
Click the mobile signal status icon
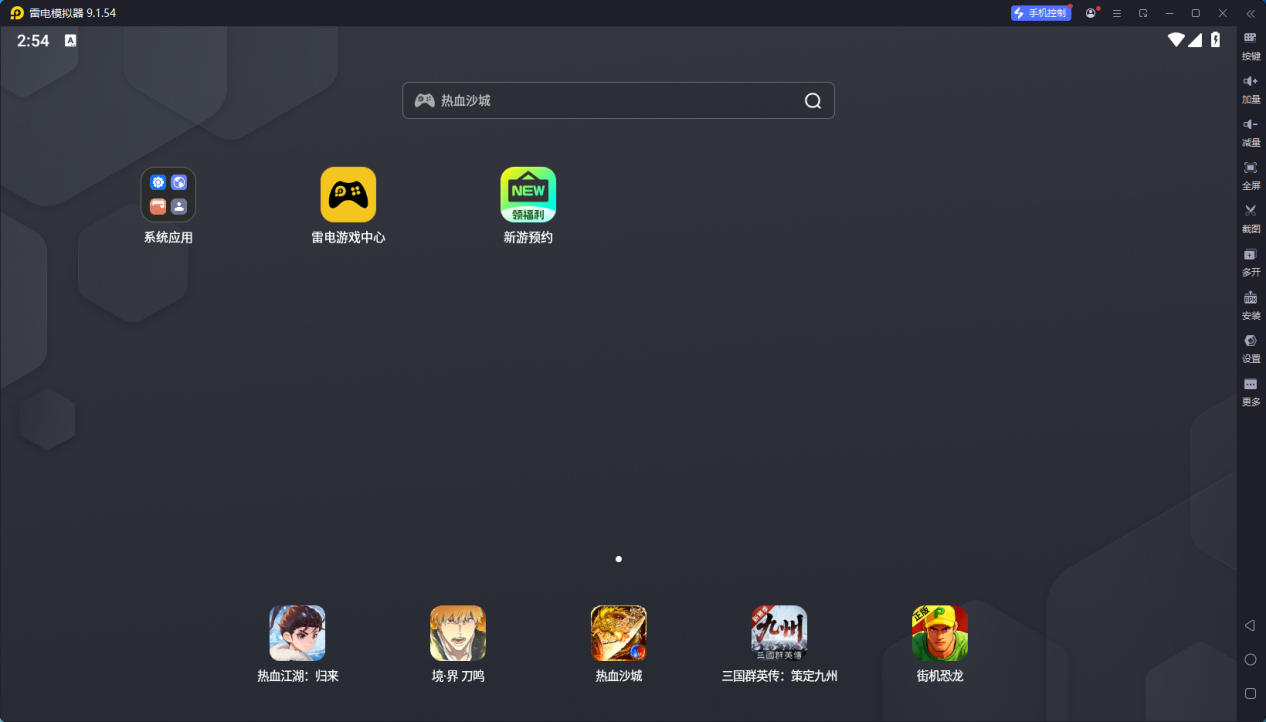tap(1195, 40)
